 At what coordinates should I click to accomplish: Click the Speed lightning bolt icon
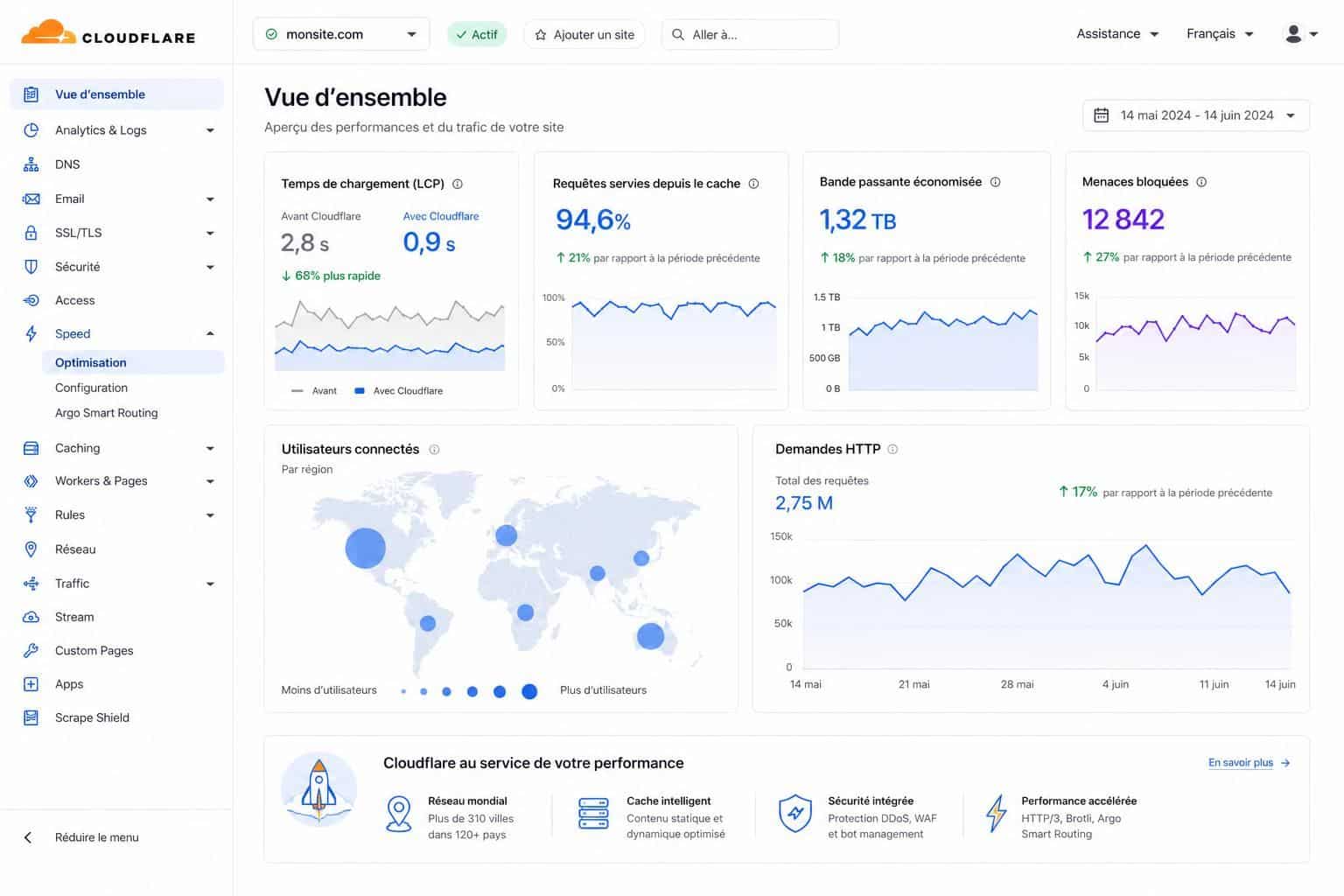point(31,333)
